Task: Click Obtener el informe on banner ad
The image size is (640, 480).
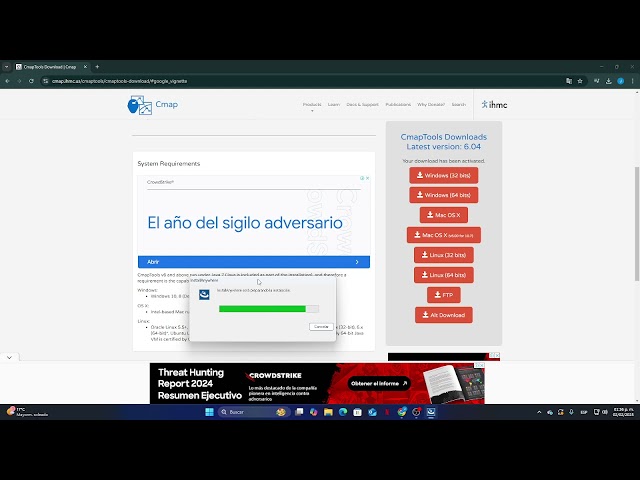Action: point(379,384)
